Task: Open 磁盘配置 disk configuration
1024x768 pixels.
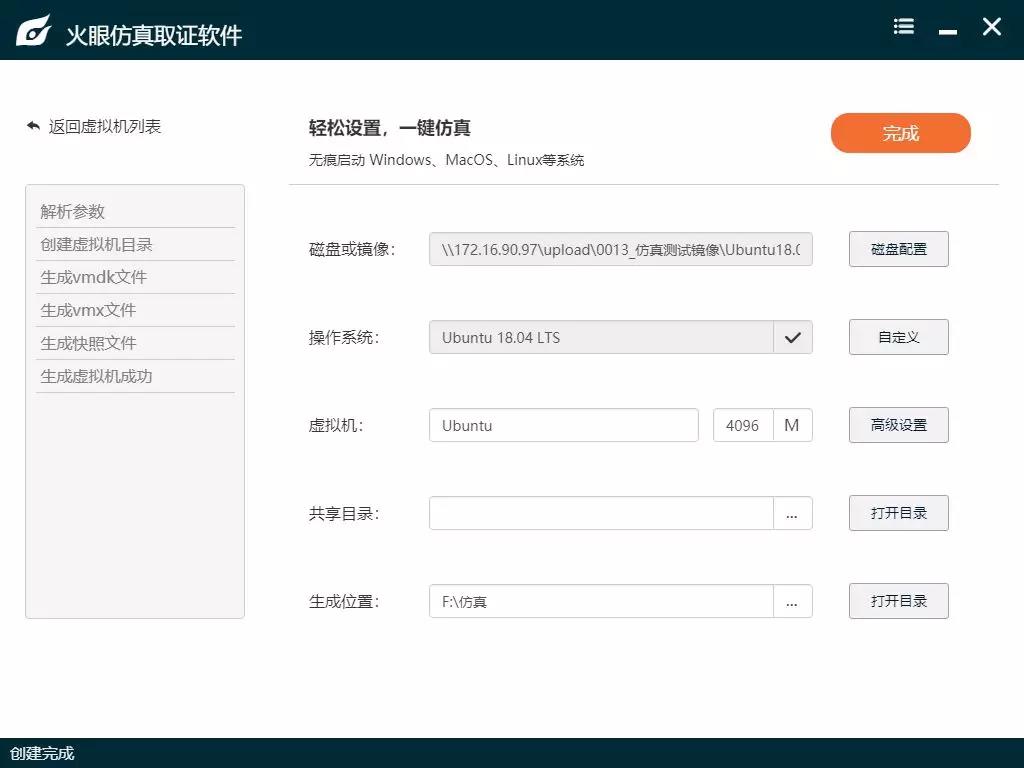Action: tap(898, 249)
